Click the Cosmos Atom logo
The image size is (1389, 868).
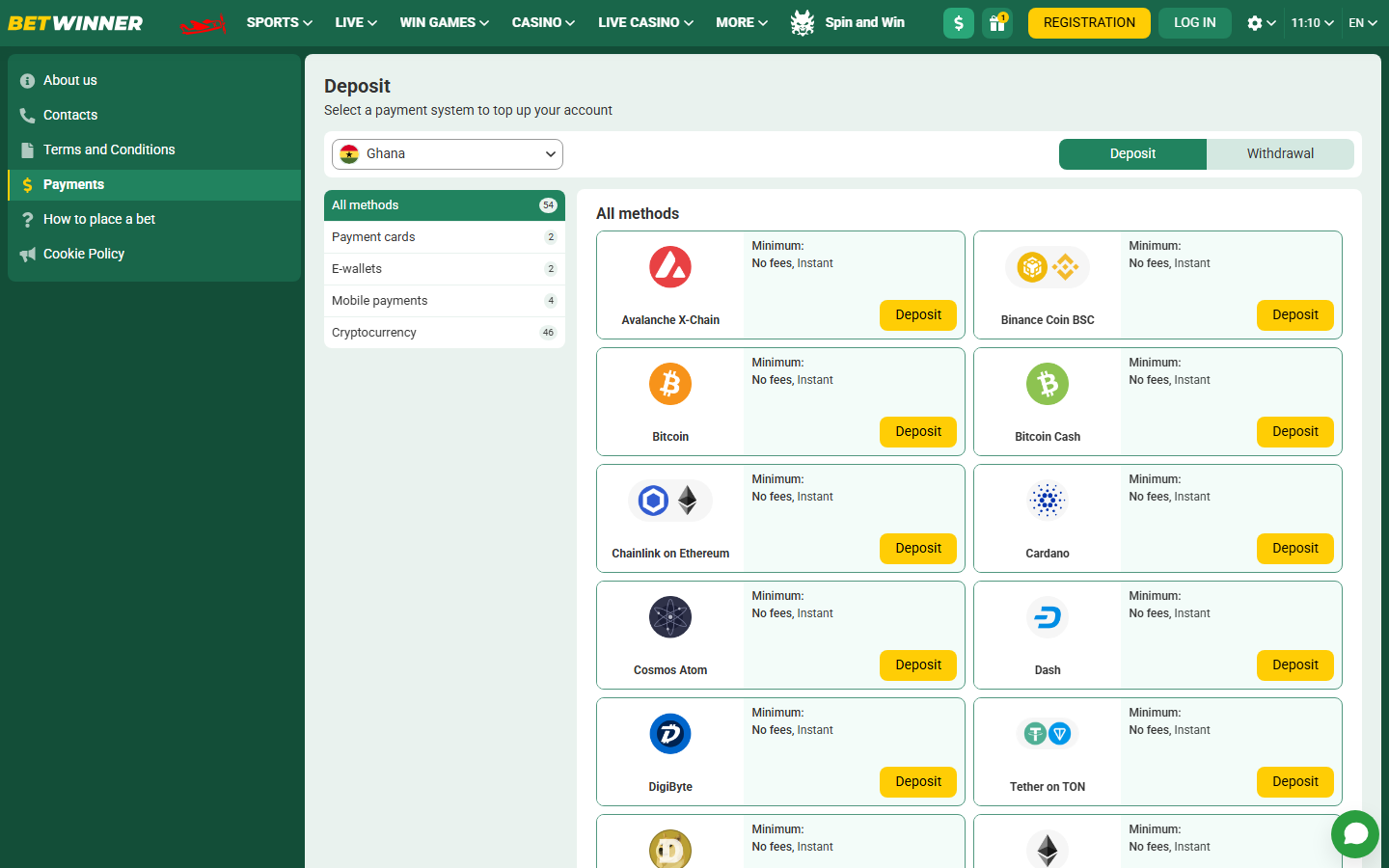pos(670,617)
